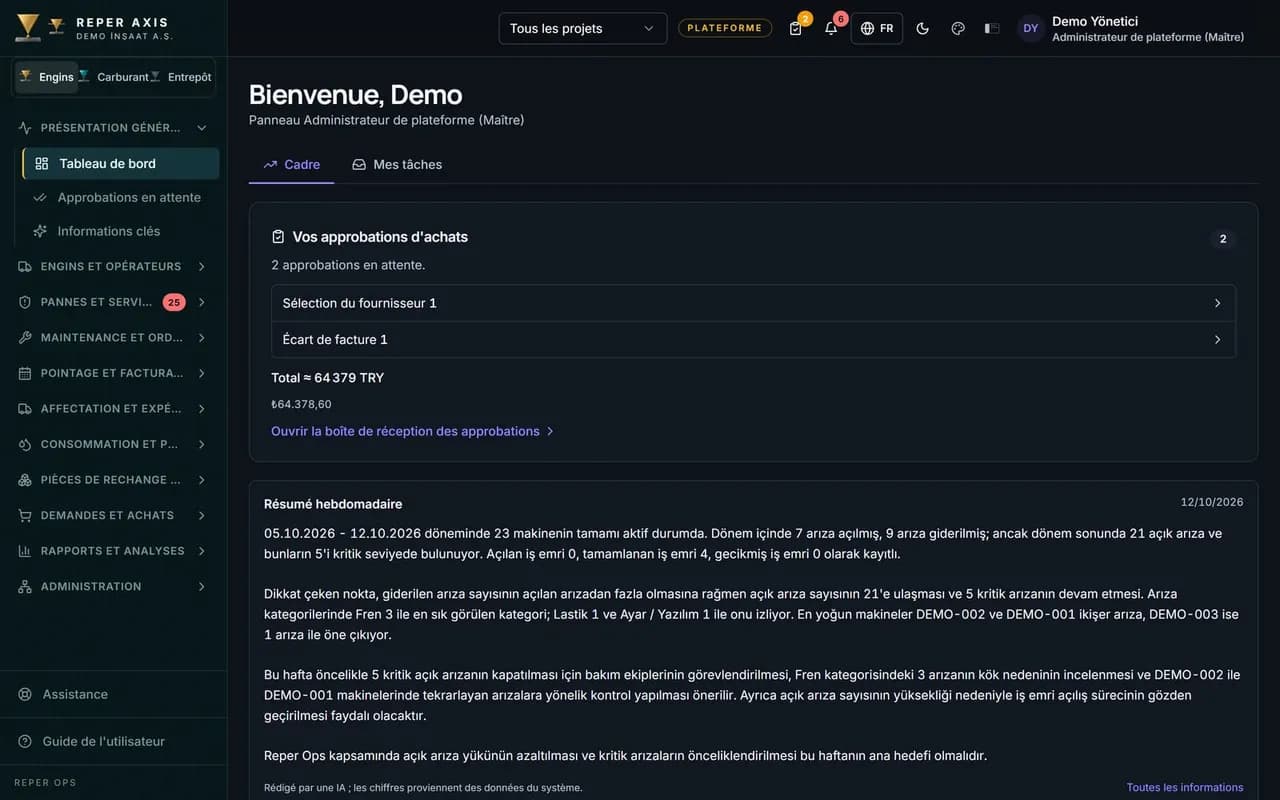Expand the Consommation chevron

point(201,444)
